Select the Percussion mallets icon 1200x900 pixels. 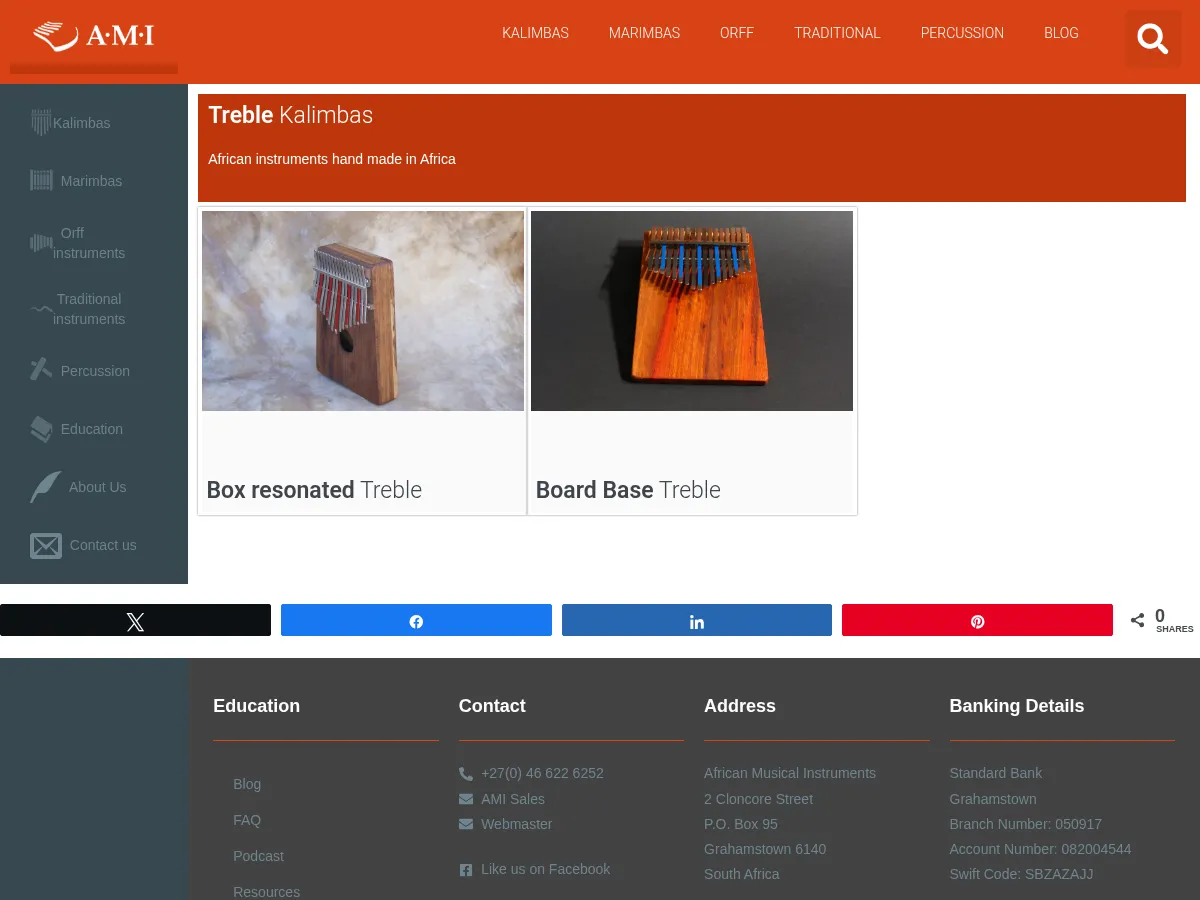(x=41, y=370)
